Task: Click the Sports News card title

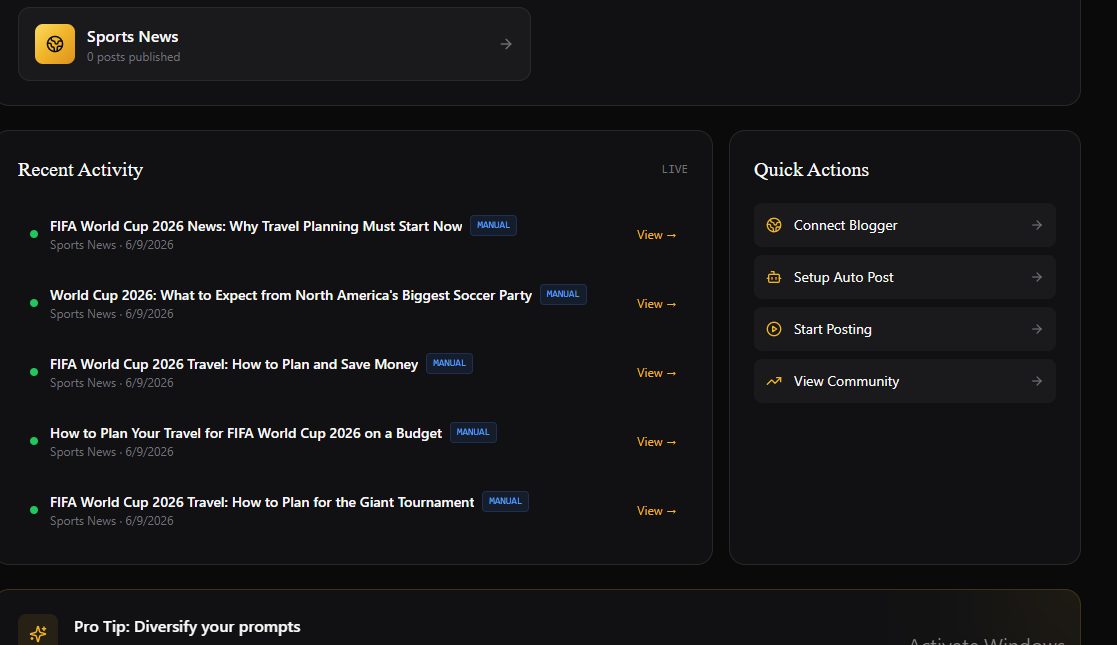Action: 133,36
